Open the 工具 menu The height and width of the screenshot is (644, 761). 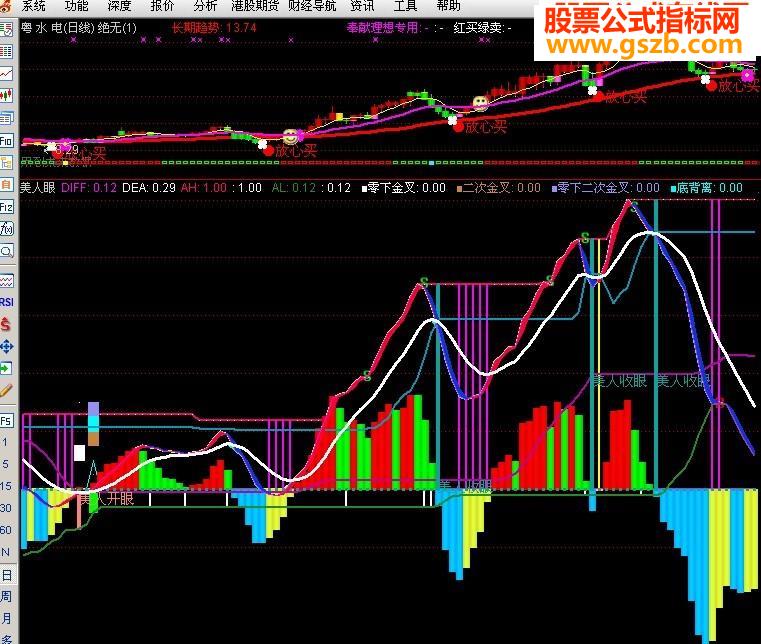[405, 6]
